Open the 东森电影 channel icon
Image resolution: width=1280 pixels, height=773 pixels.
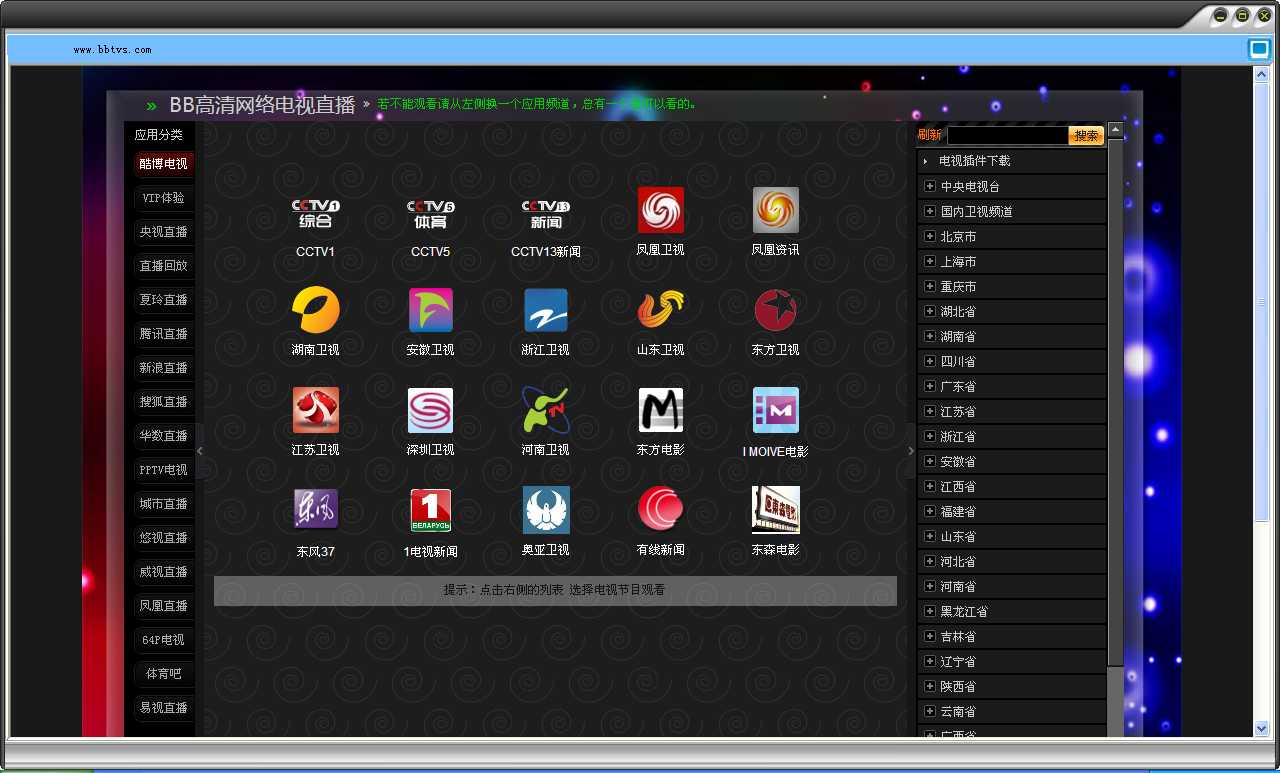tap(776, 510)
